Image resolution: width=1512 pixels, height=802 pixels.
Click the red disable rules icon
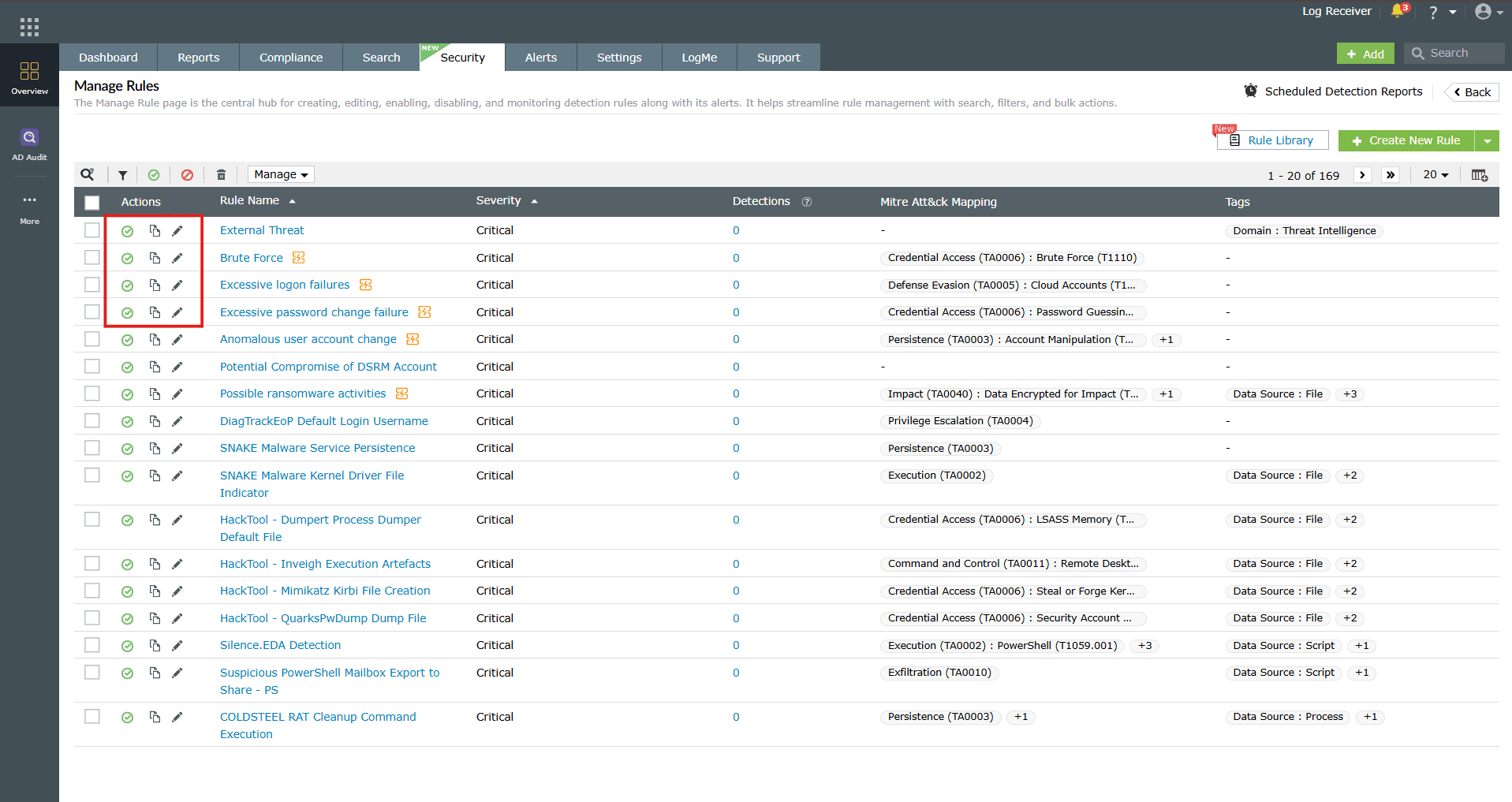pyautogui.click(x=187, y=175)
